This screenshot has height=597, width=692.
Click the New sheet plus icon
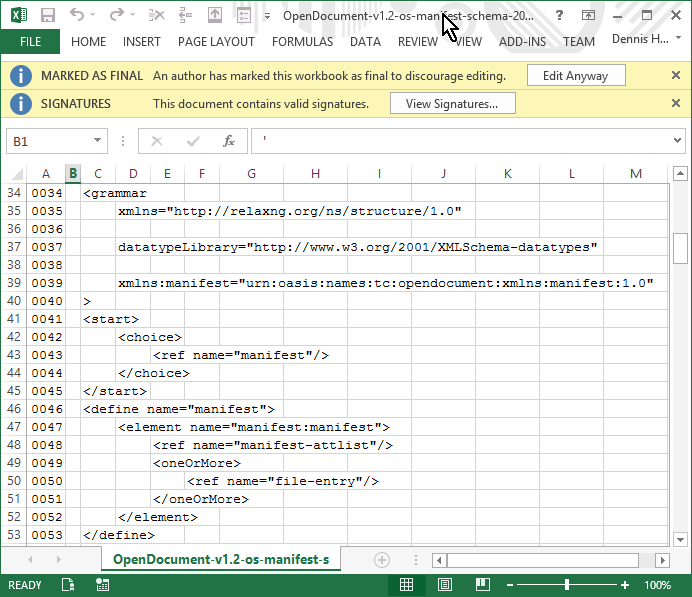pos(381,559)
